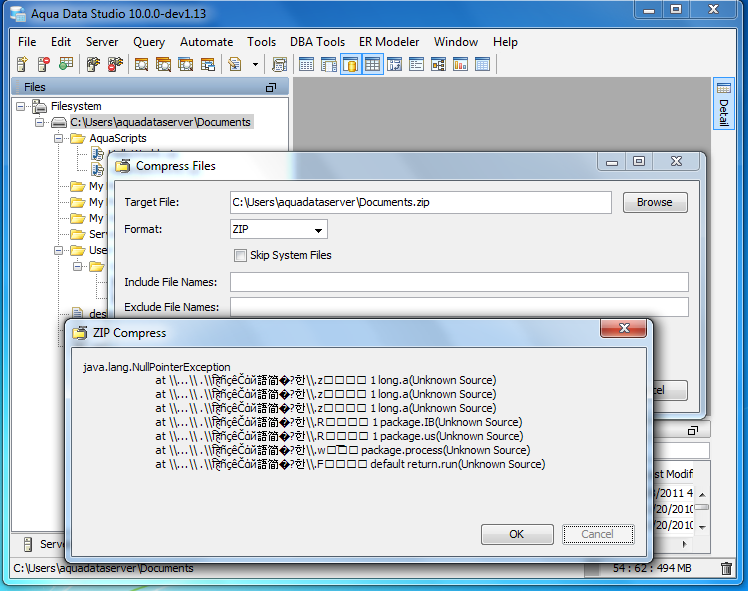Click the Disconnect Server icon with red badge
The height and width of the screenshot is (591, 748).
click(x=115, y=64)
